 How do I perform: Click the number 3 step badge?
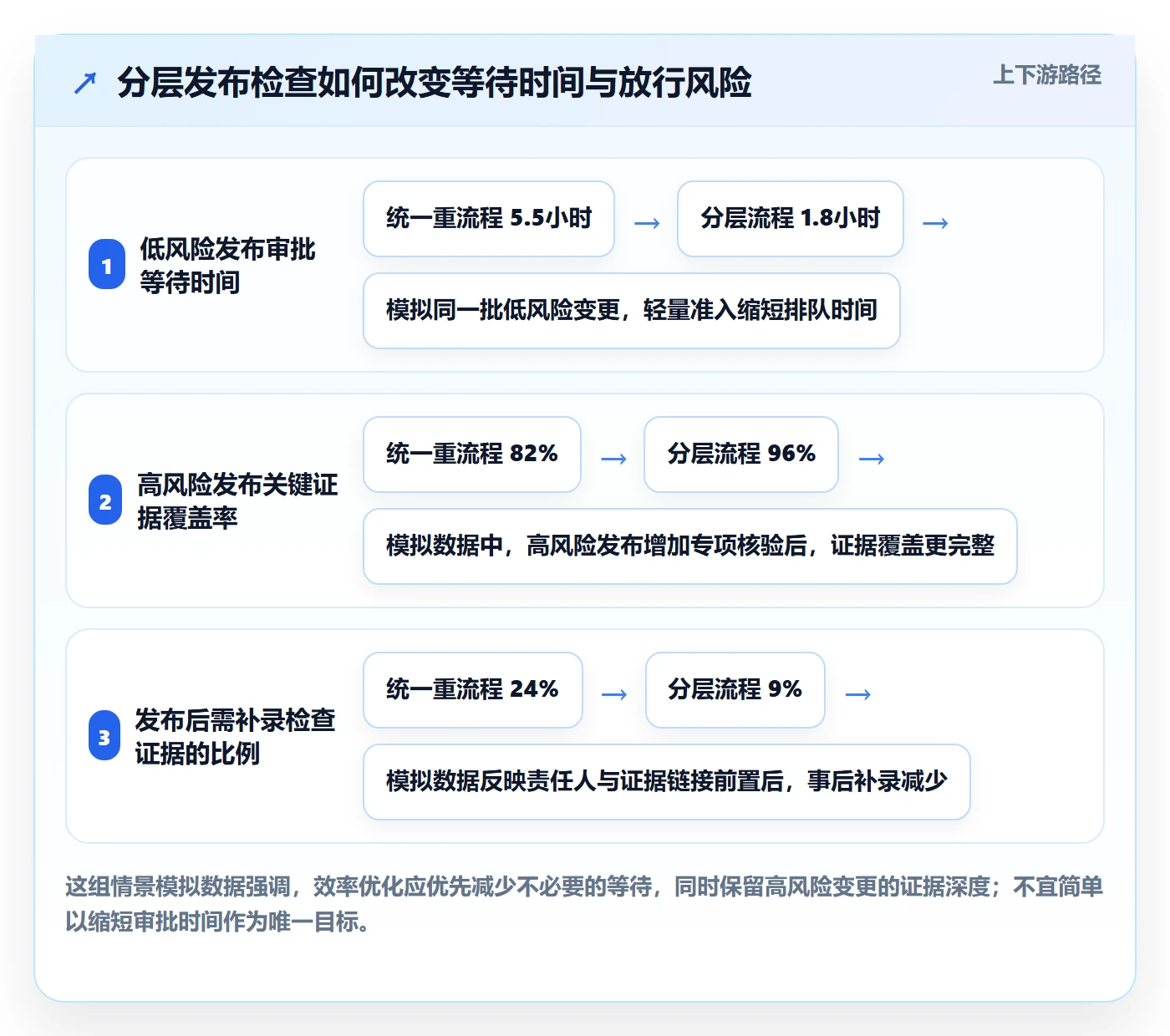pos(104,736)
